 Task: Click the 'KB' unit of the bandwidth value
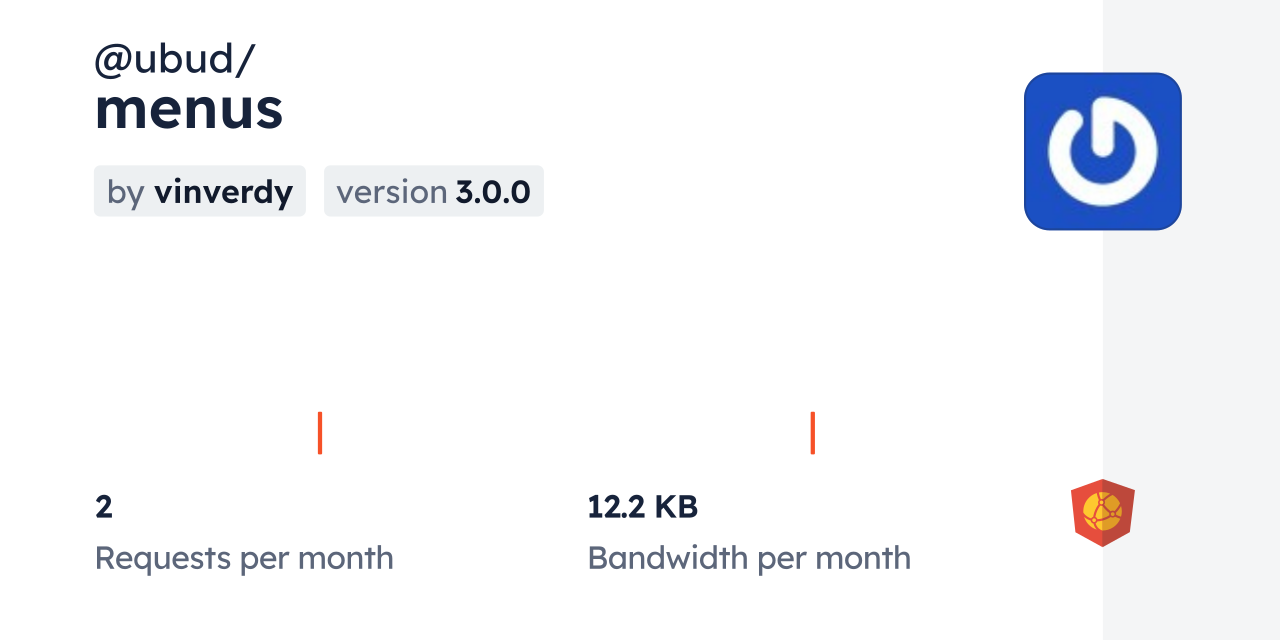click(676, 507)
